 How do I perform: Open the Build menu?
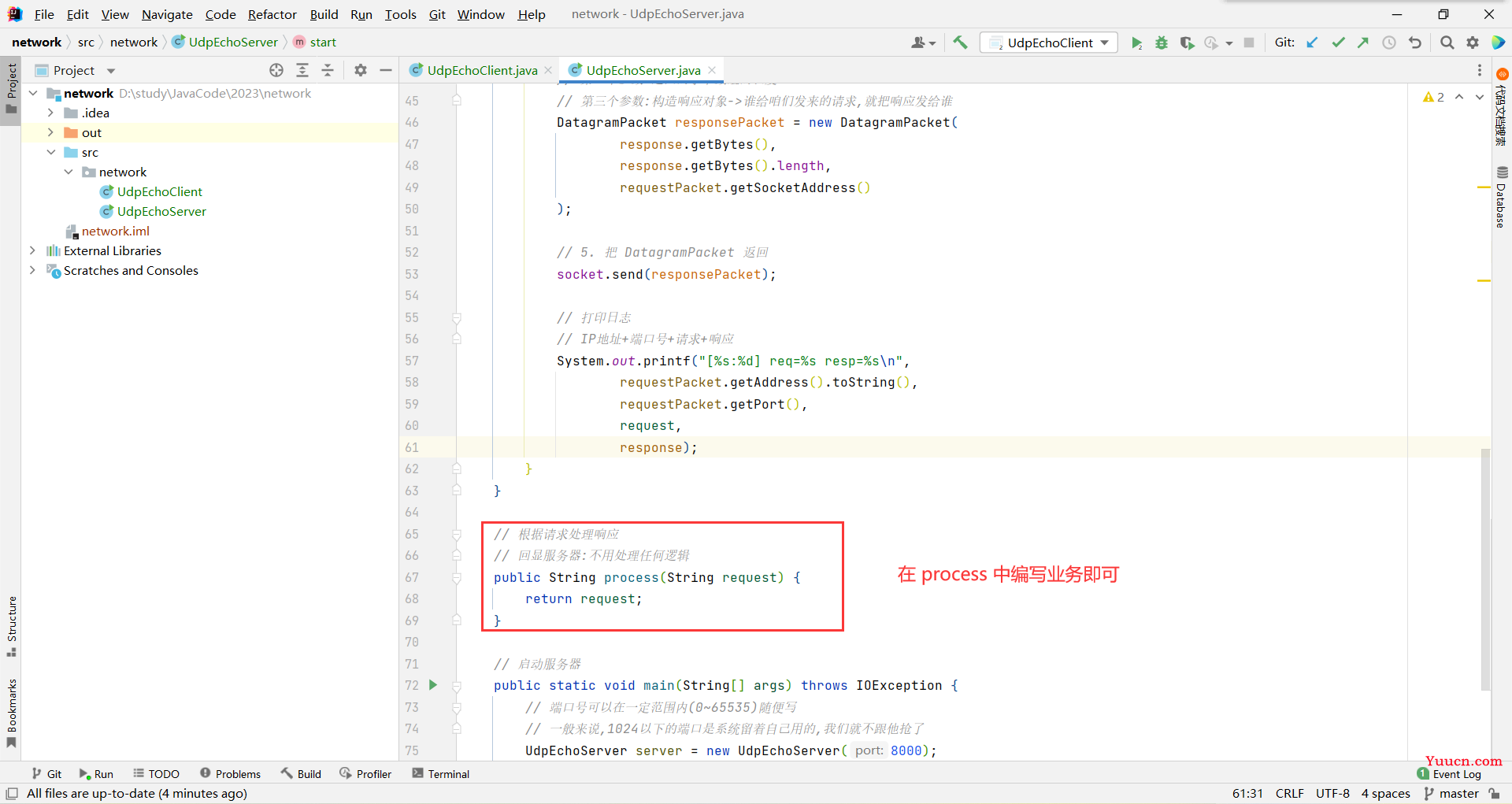pyautogui.click(x=324, y=14)
